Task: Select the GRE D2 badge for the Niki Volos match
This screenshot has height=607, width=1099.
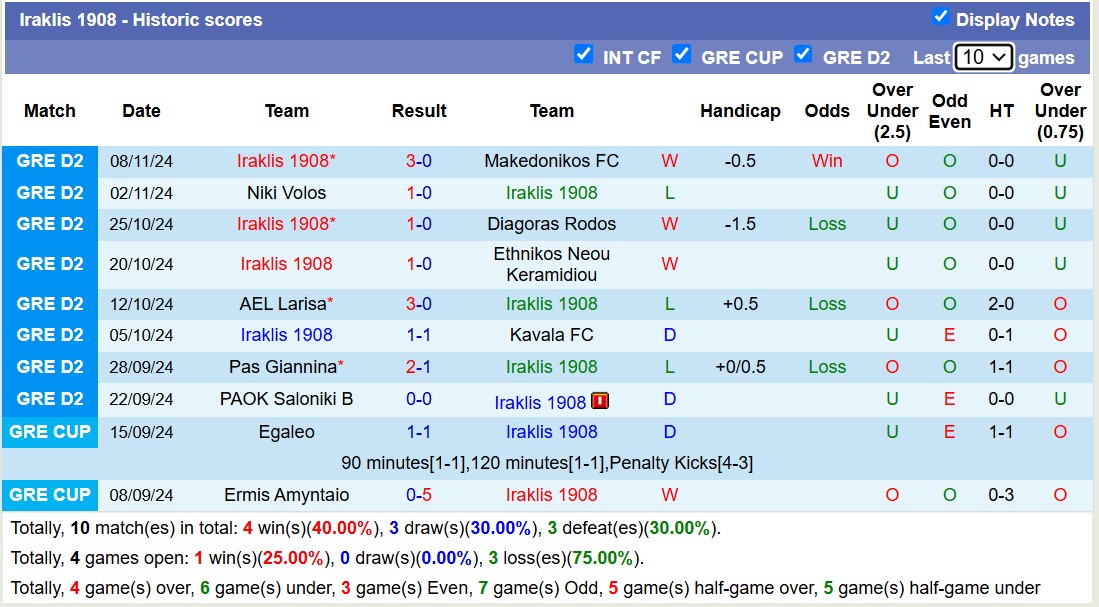Action: coord(49,193)
